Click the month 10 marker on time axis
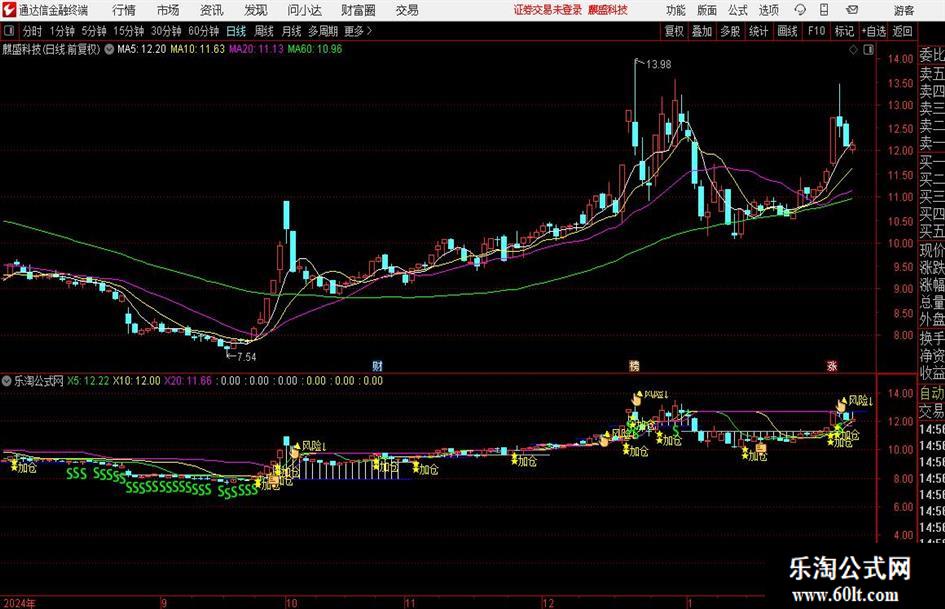This screenshot has height=609, width=945. tap(292, 603)
